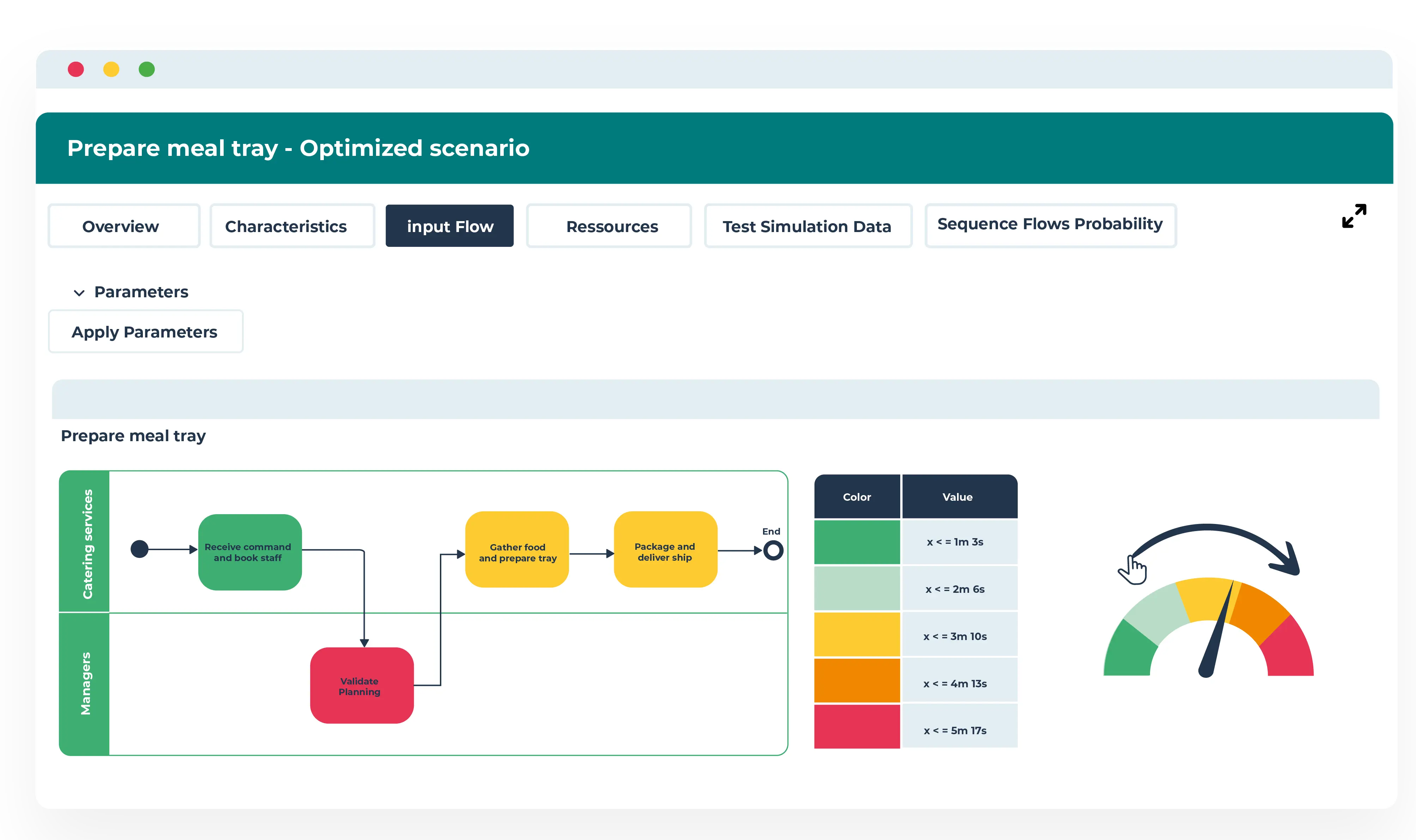Click the value 'x < = 2m 6s'
The width and height of the screenshot is (1416, 840).
[955, 589]
